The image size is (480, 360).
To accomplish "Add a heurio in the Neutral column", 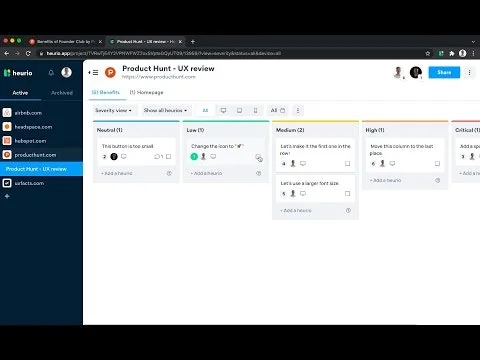I will click(117, 173).
